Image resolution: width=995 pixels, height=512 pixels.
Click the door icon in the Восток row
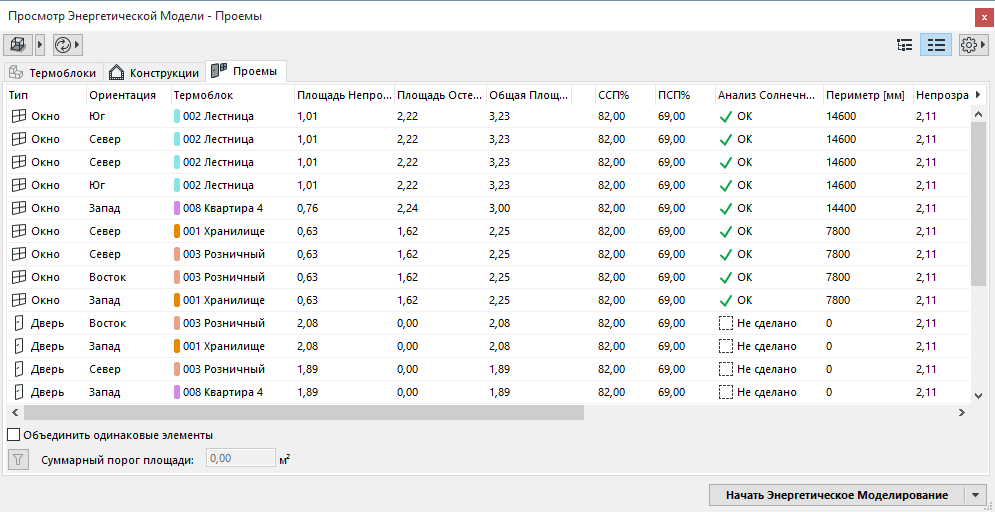coord(18,323)
